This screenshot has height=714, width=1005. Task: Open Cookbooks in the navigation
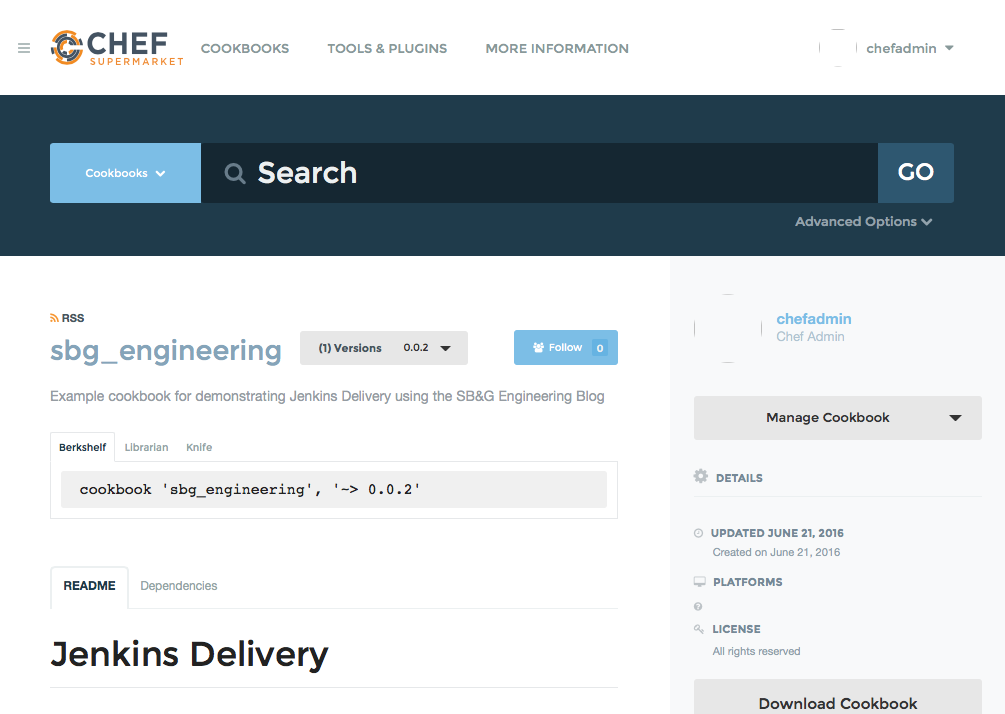tap(245, 49)
